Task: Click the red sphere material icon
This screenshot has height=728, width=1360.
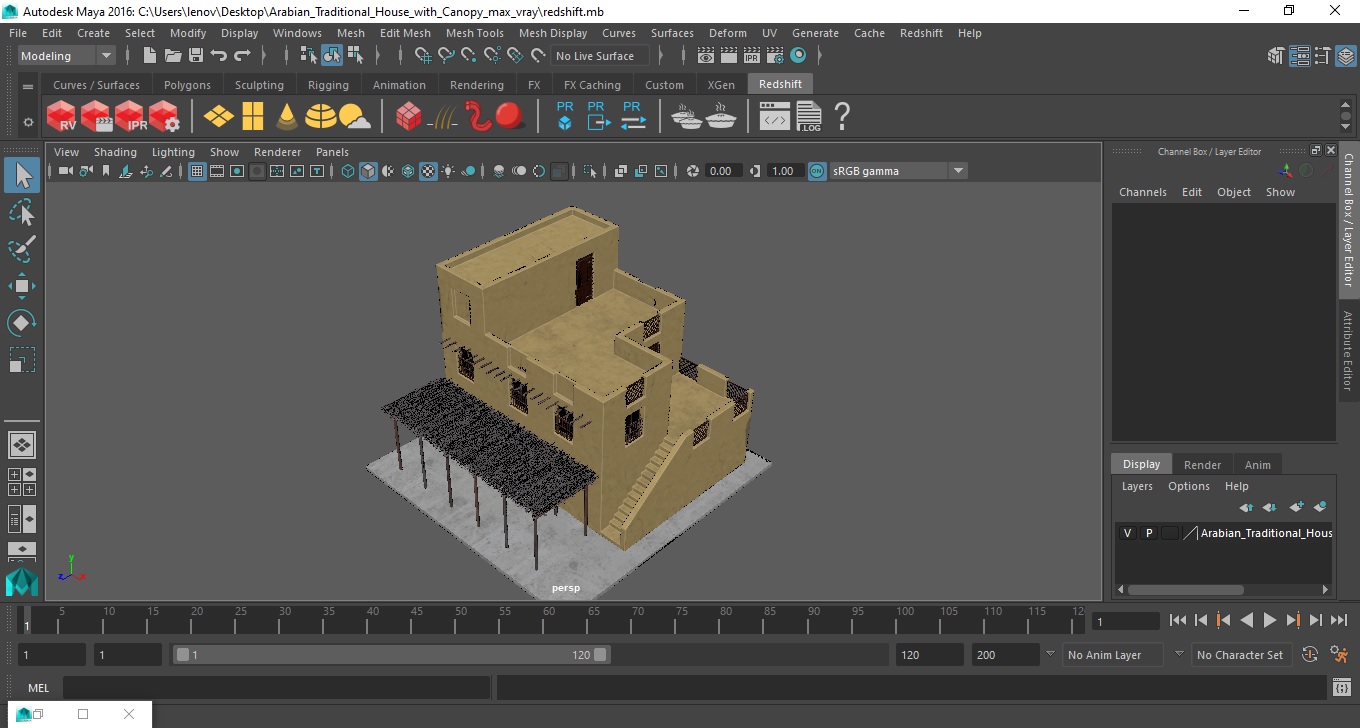Action: pyautogui.click(x=510, y=116)
